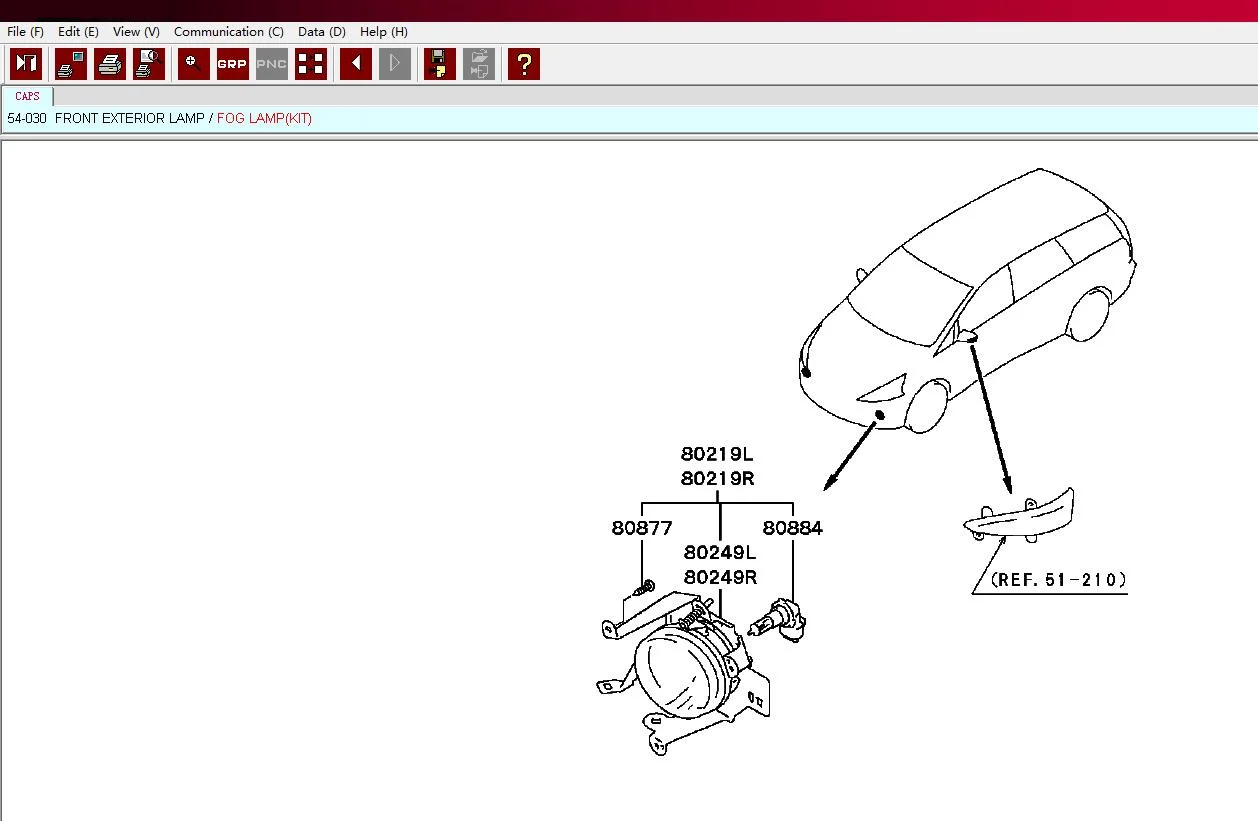This screenshot has width=1258, height=821.
Task: Click the (REF. 51-210) reference label
Action: [x=1058, y=580]
